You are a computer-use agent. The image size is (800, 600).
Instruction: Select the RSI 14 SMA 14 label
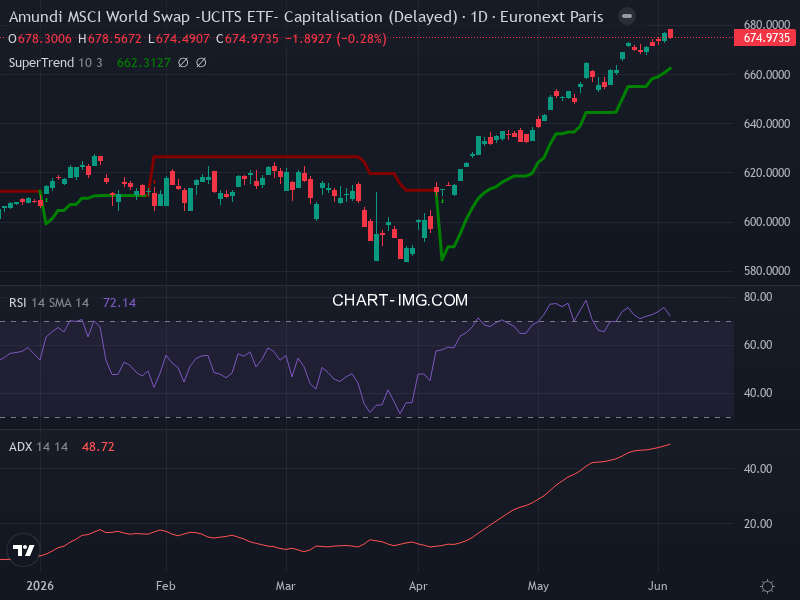(x=49, y=303)
